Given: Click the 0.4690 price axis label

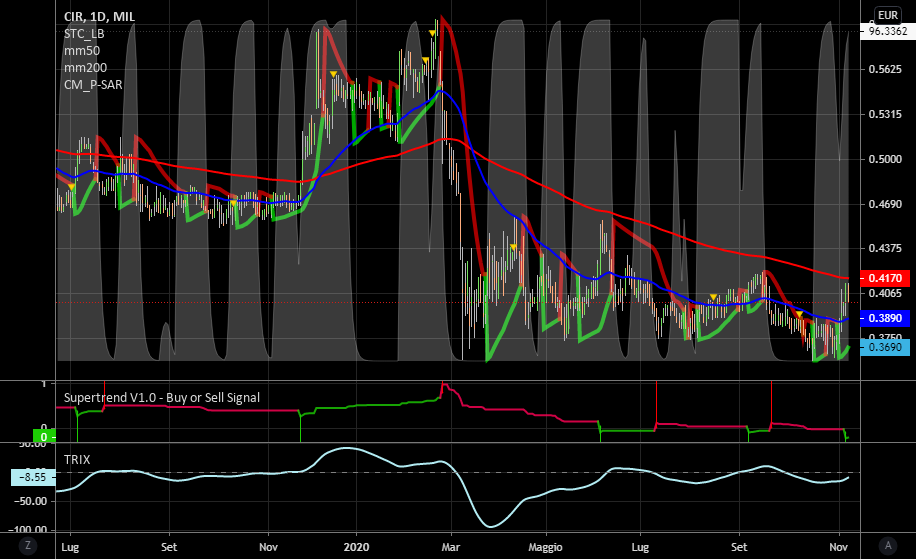Looking at the screenshot, I should pos(885,204).
